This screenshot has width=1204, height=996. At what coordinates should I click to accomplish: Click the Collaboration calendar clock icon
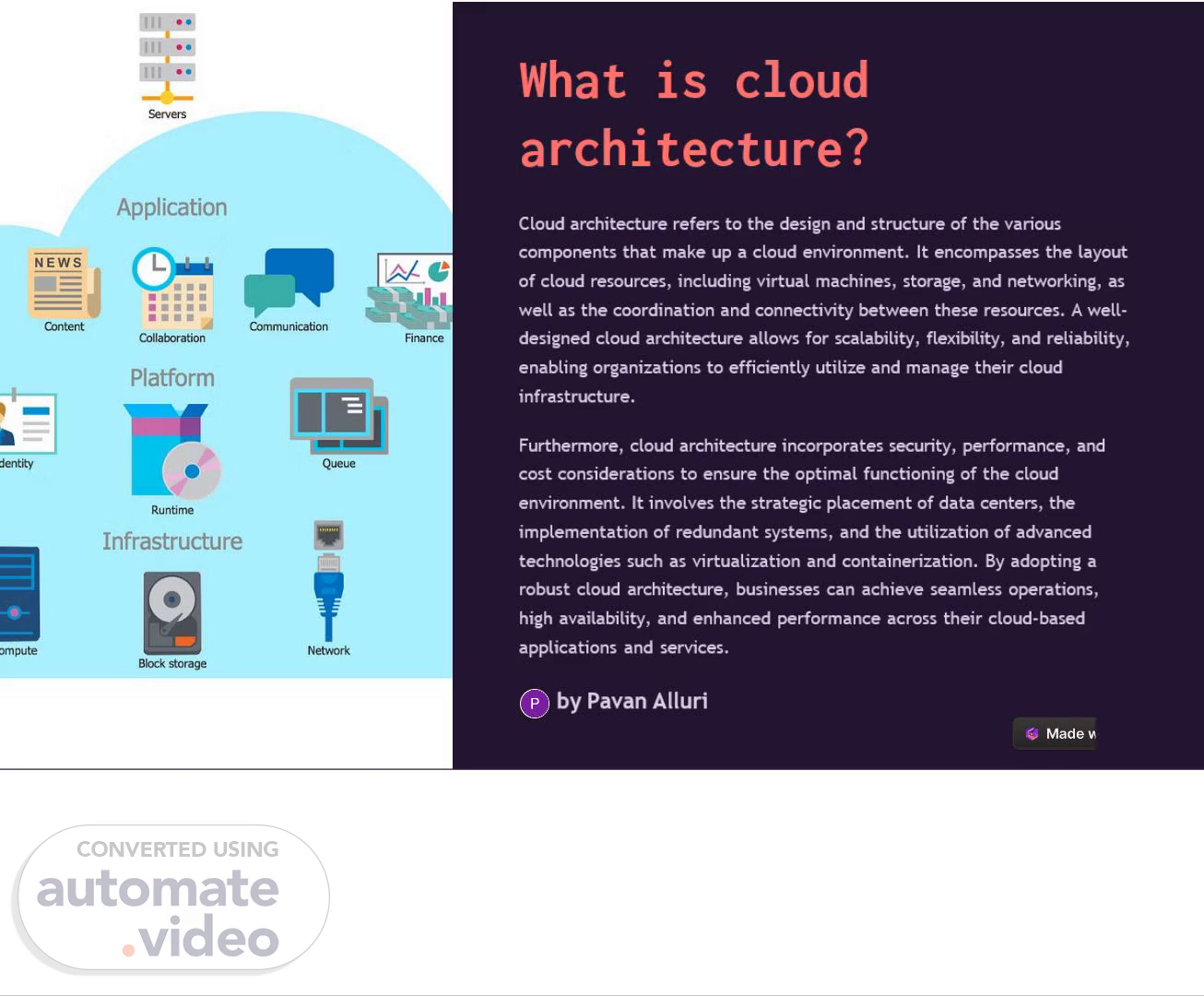click(x=172, y=288)
